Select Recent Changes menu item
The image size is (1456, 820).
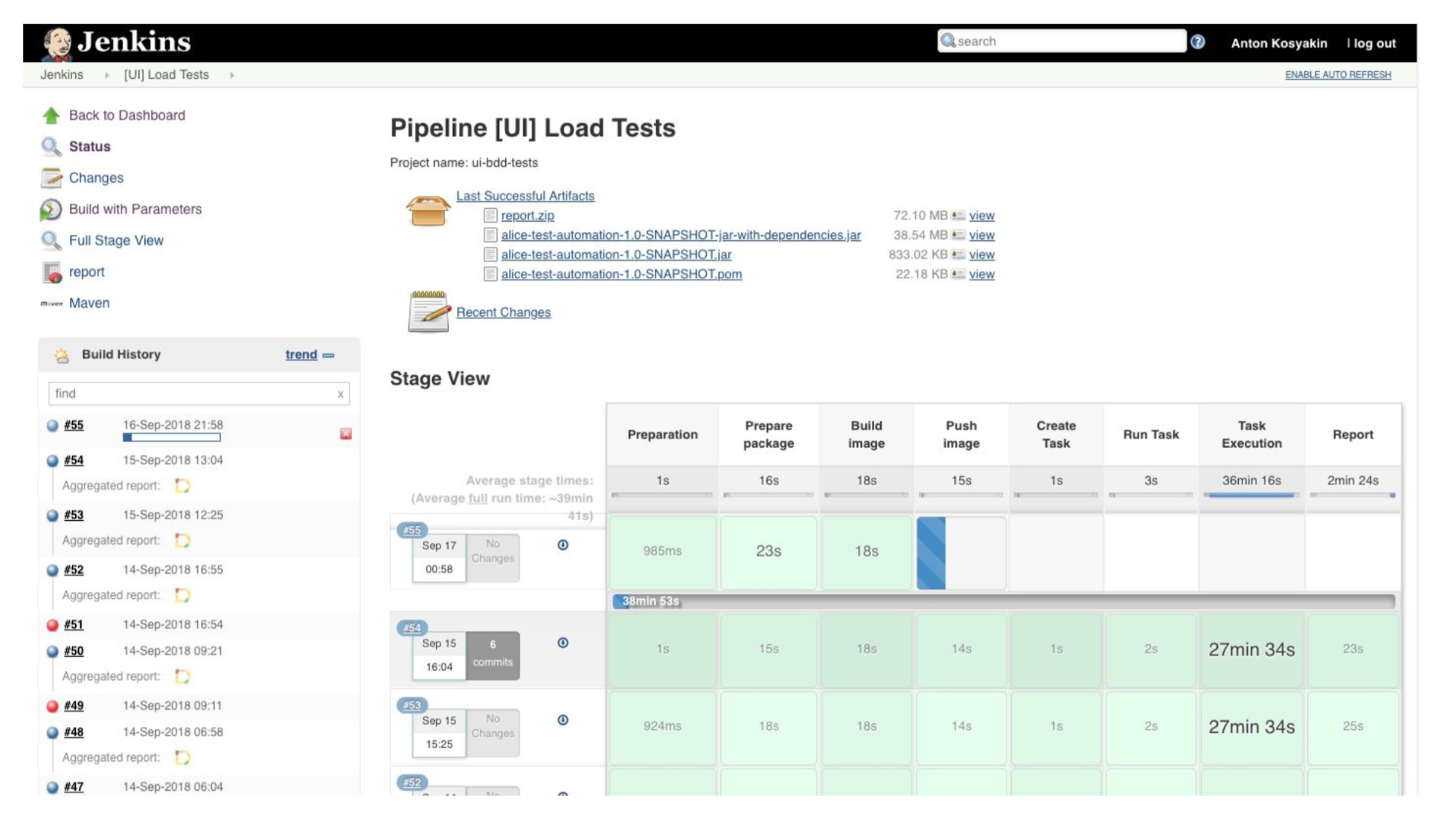[503, 312]
